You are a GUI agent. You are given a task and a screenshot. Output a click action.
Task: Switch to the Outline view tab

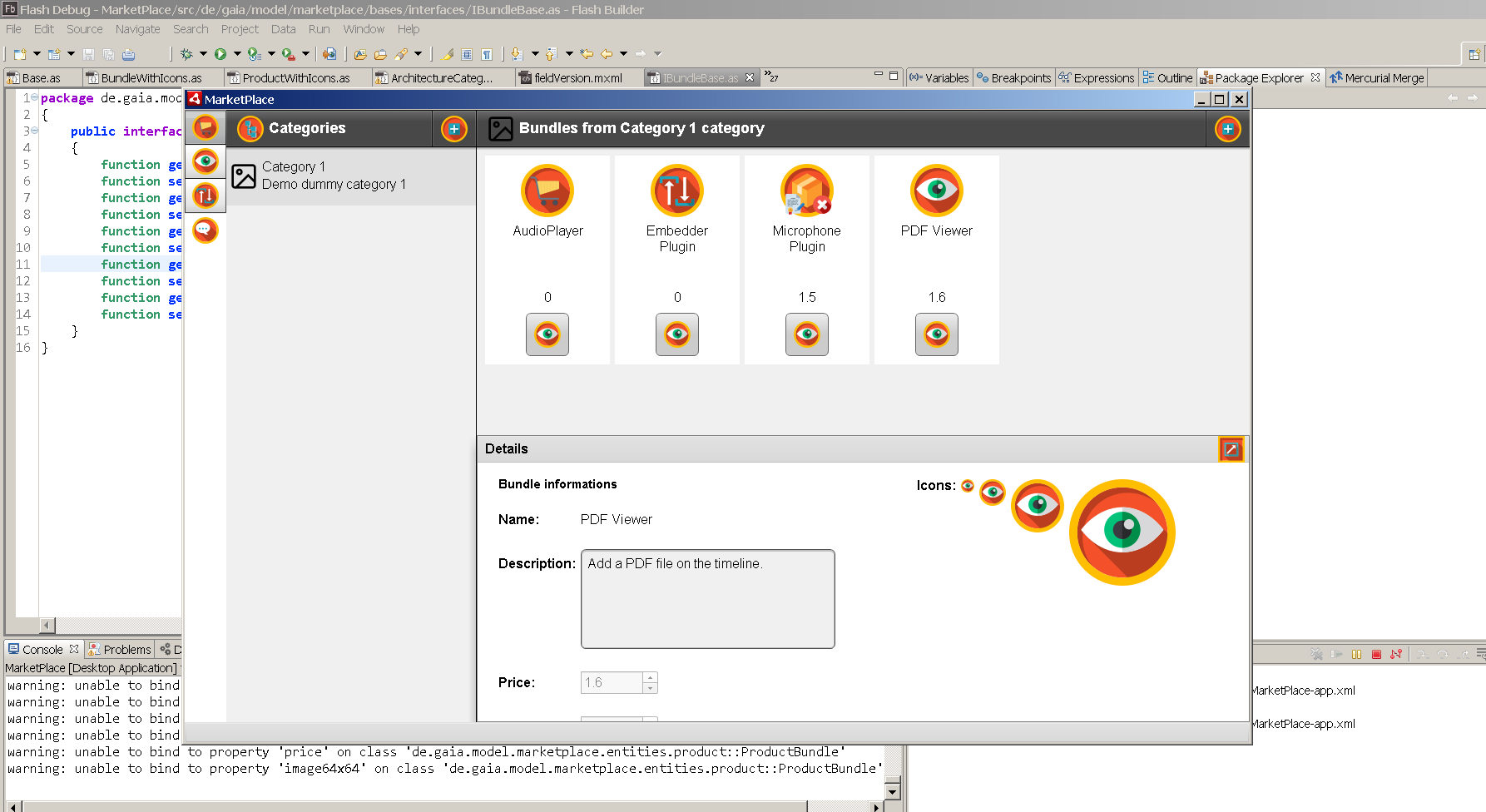tap(1167, 78)
